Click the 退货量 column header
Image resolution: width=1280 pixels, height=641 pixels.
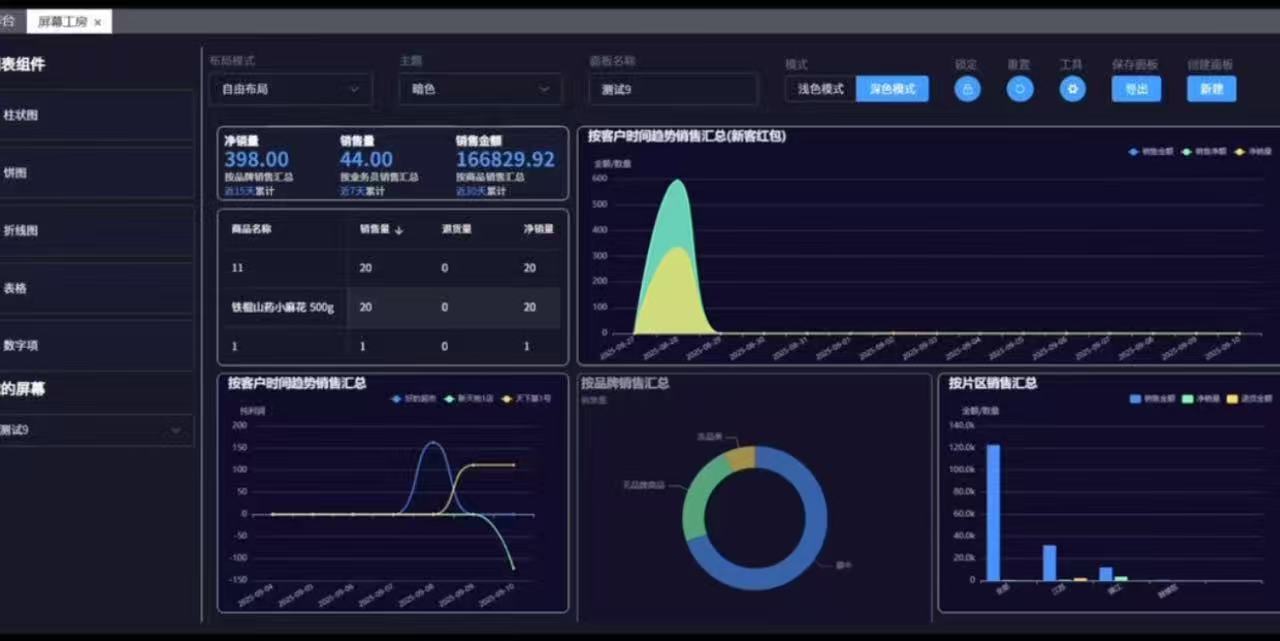click(x=457, y=229)
